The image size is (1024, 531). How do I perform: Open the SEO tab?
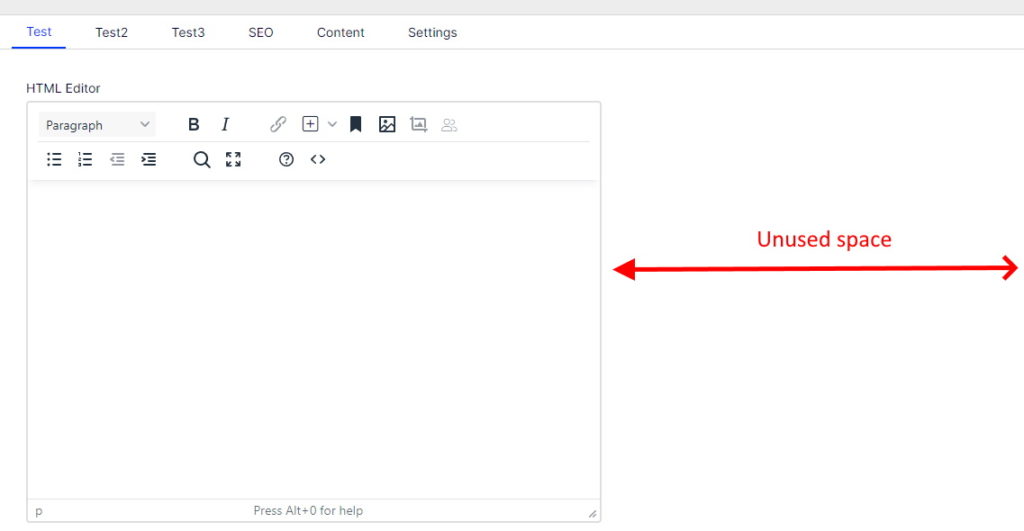click(261, 33)
